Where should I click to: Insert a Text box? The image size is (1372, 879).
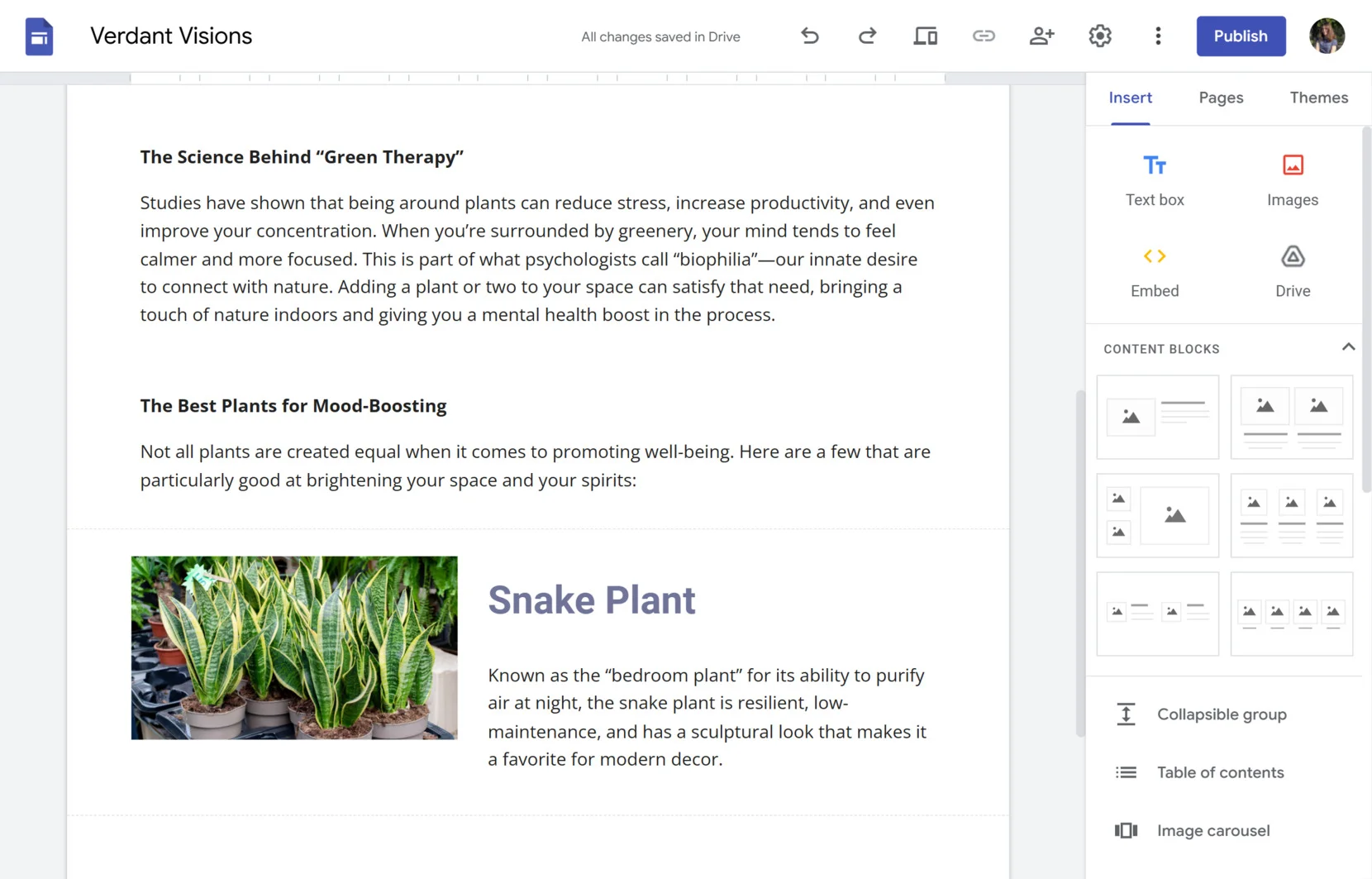pyautogui.click(x=1154, y=178)
